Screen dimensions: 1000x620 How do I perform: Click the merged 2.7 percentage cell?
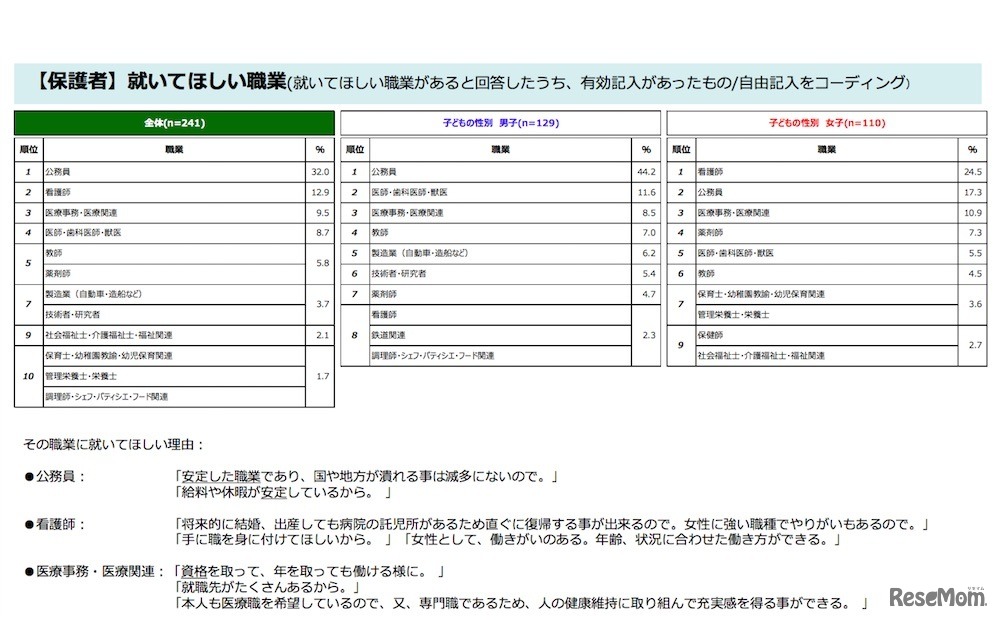(x=973, y=345)
